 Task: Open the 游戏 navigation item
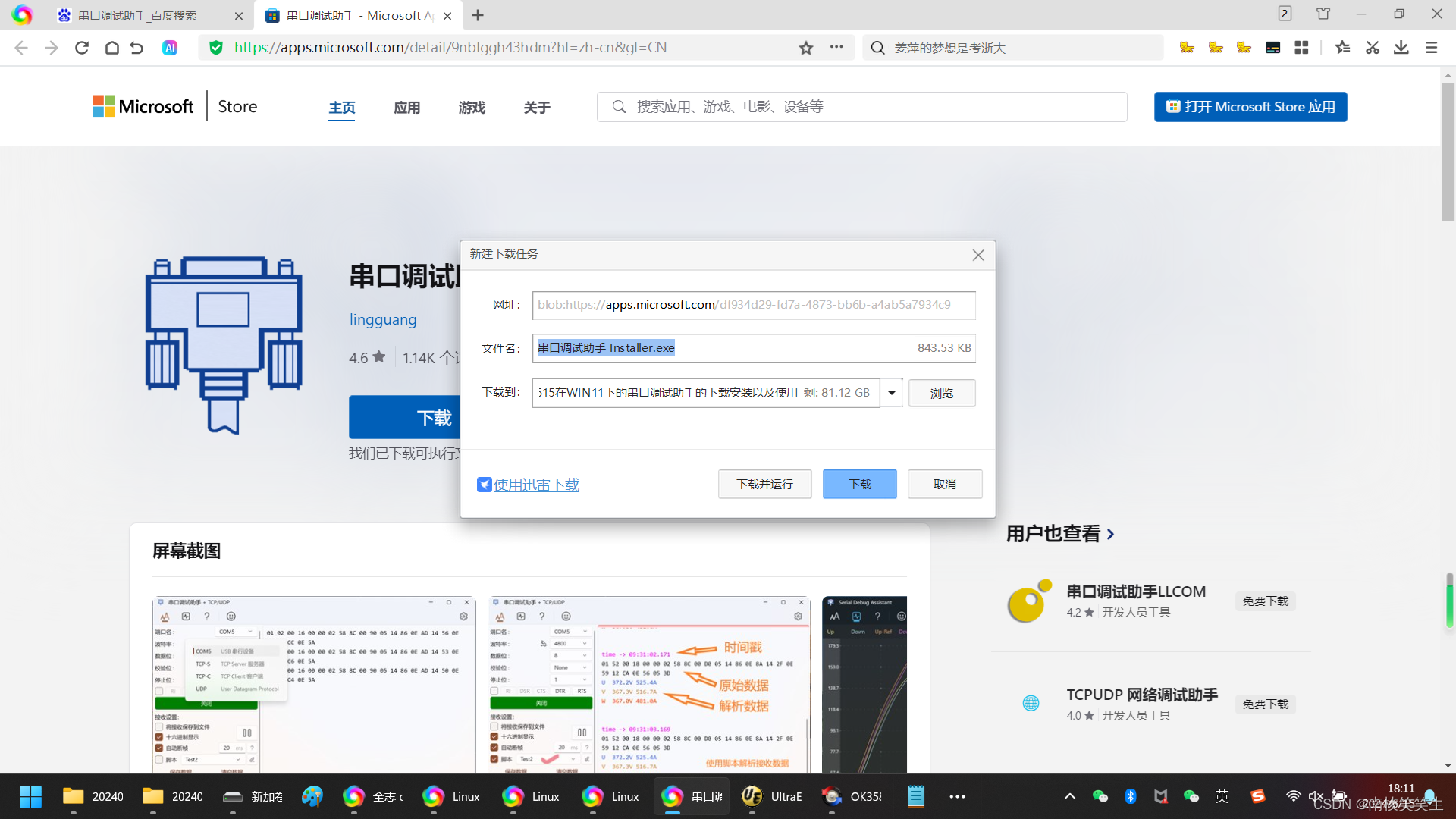pyautogui.click(x=472, y=108)
